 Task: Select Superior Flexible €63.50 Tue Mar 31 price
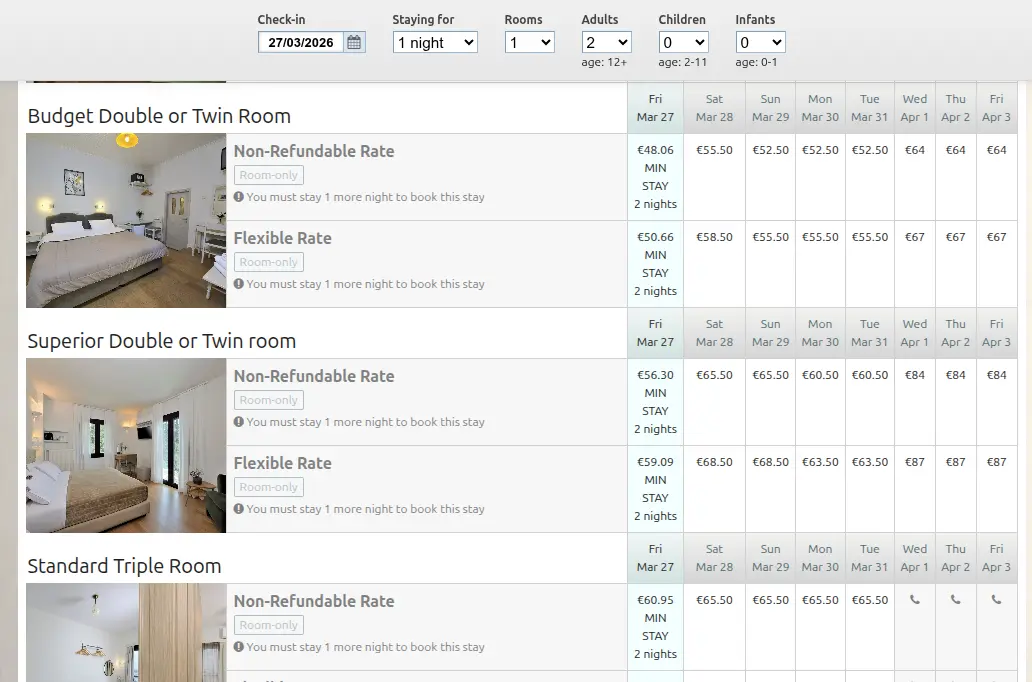pyautogui.click(x=869, y=462)
